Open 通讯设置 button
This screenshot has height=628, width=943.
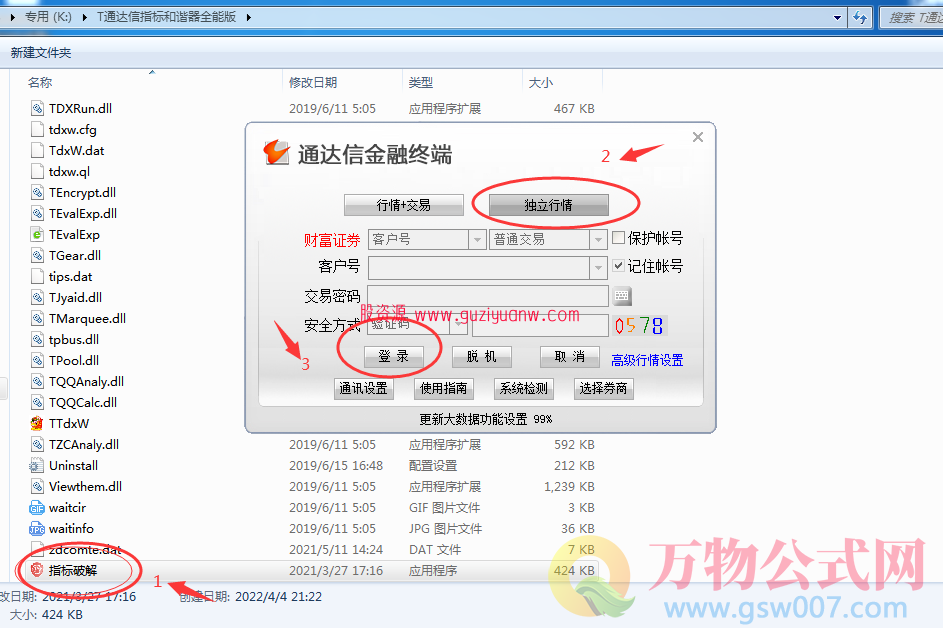point(363,389)
